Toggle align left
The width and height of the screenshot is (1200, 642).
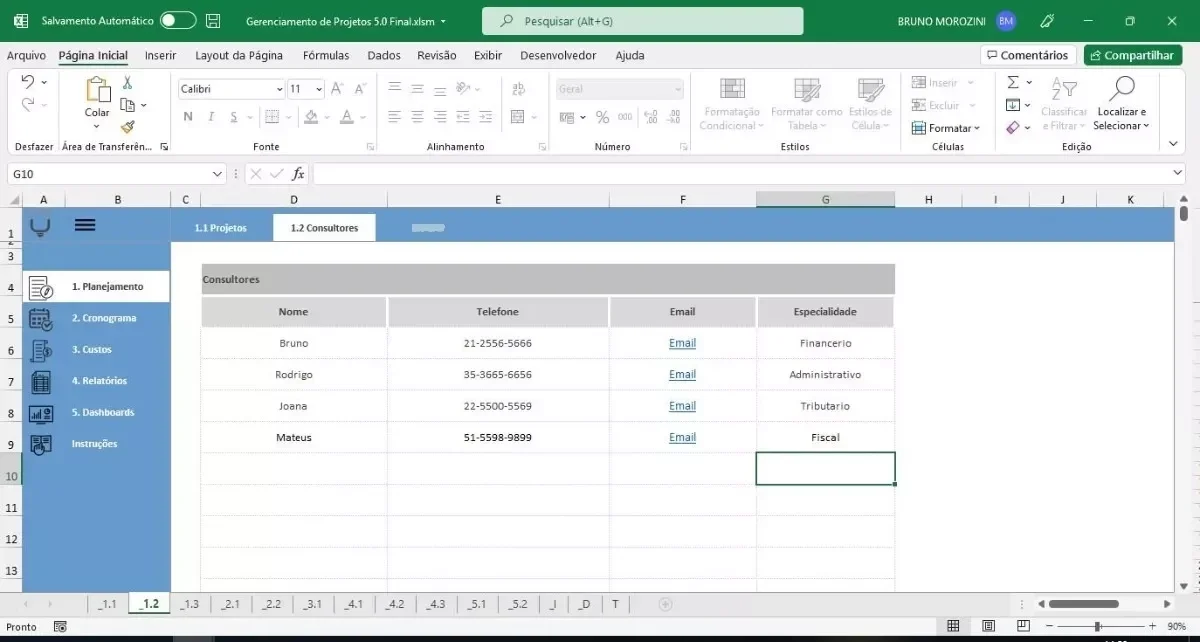tap(394, 117)
